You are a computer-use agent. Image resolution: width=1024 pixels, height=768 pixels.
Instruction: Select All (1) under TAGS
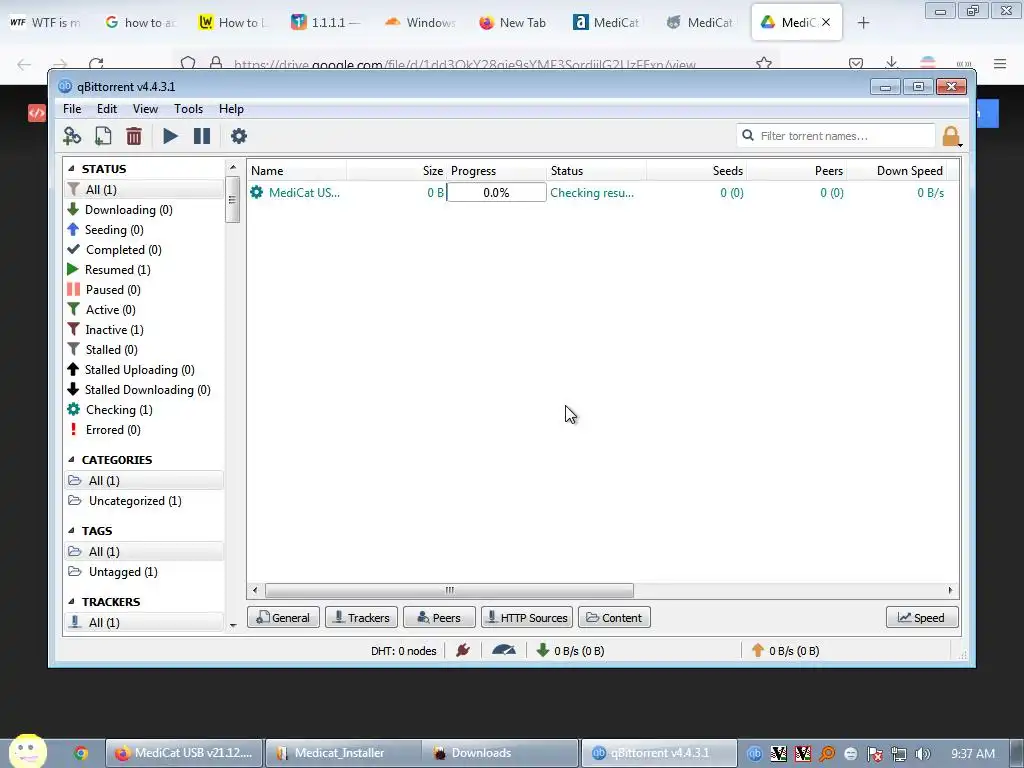point(144,552)
